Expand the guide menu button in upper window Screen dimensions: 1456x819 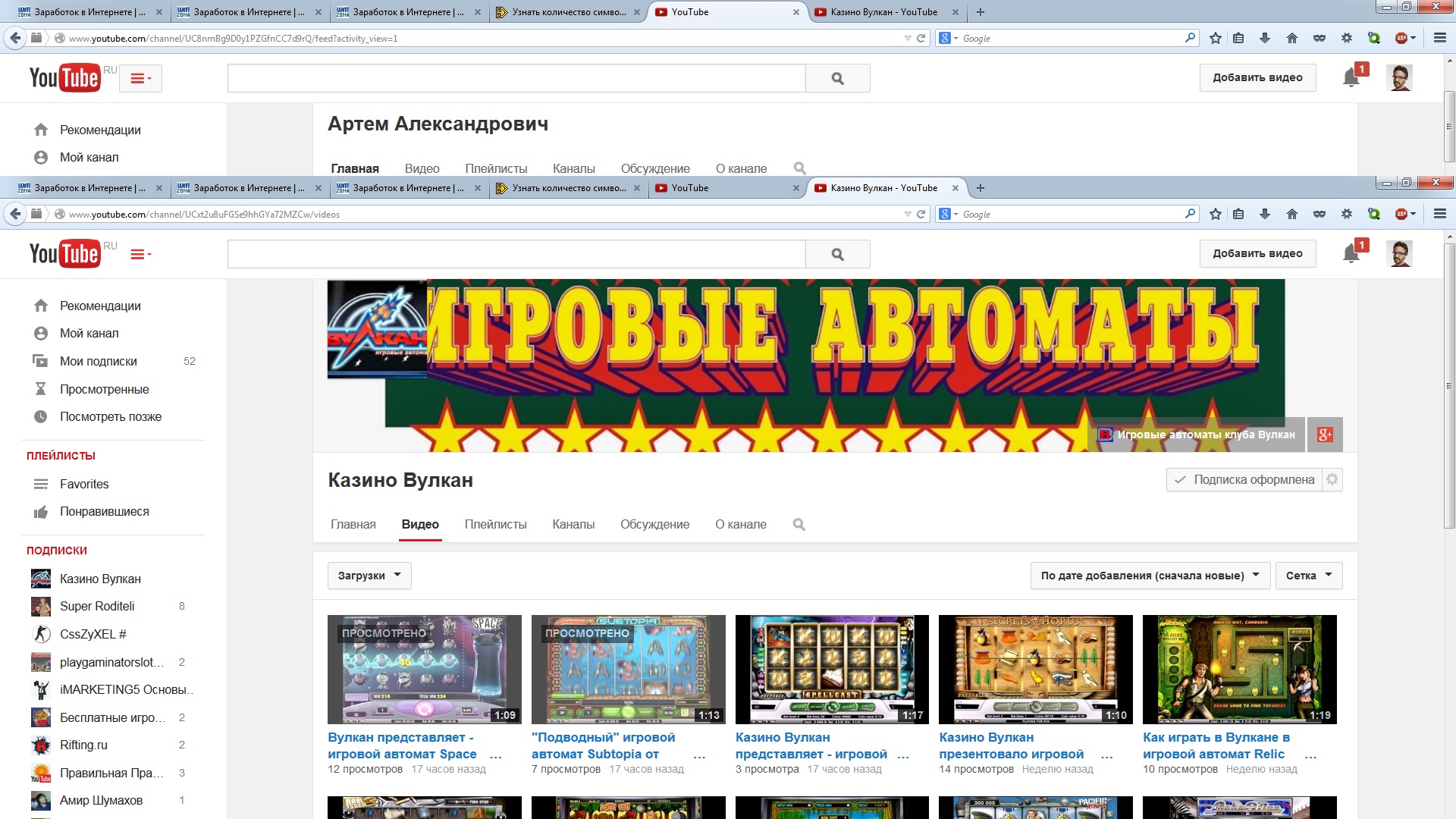(x=140, y=78)
